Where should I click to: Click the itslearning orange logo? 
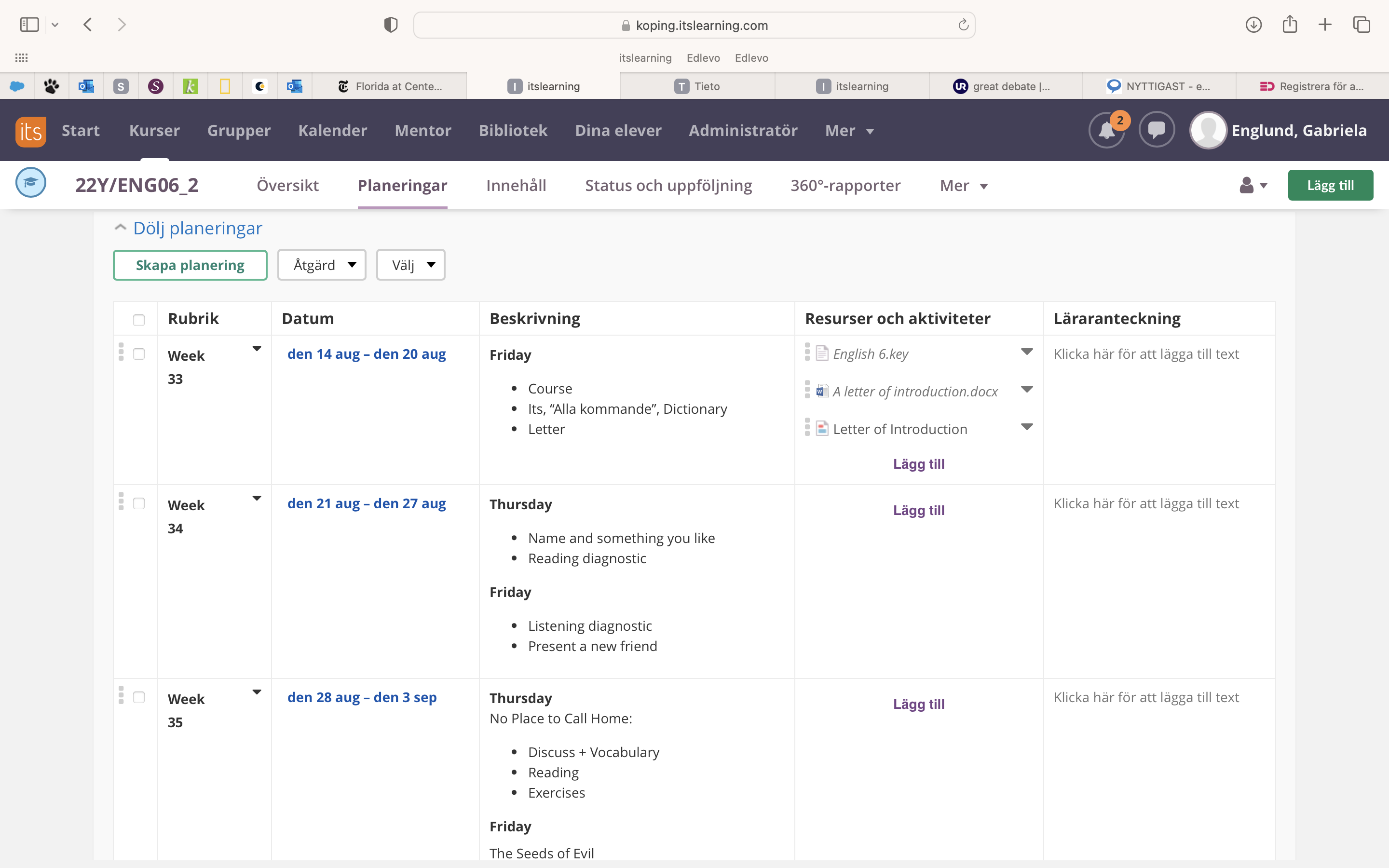pos(30,131)
